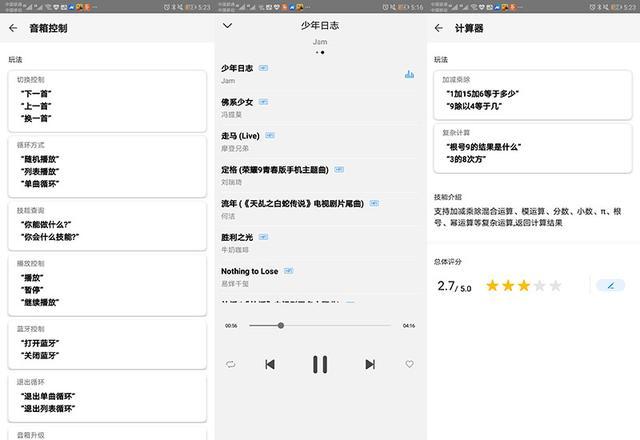Click the now-playing equalizer icon beside 少年日志
This screenshot has width=640, height=440.
point(409,74)
